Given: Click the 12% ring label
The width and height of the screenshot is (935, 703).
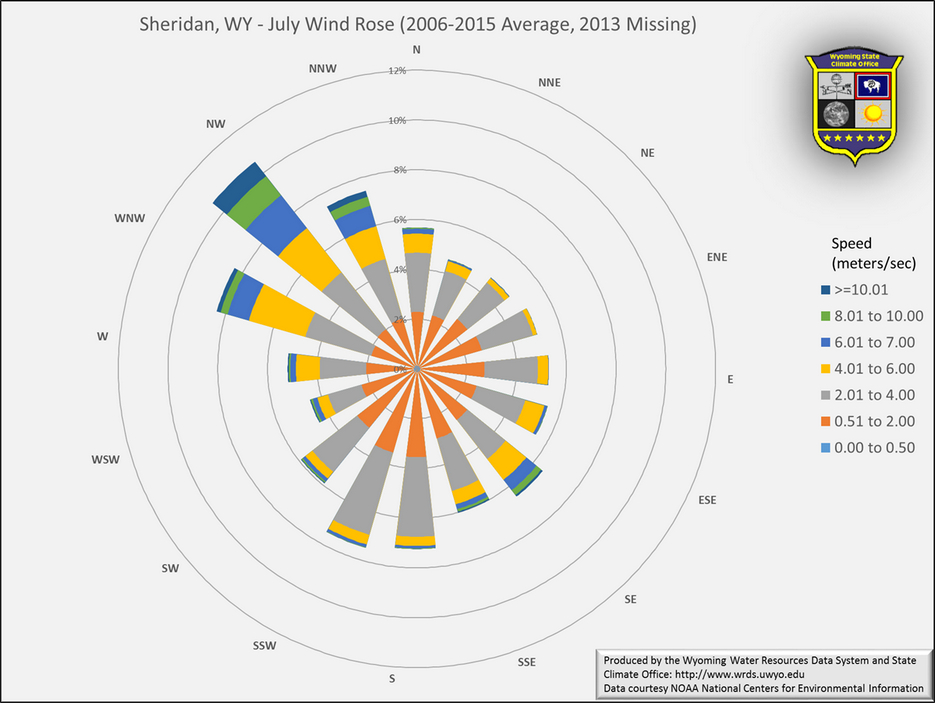Looking at the screenshot, I should (397, 71).
